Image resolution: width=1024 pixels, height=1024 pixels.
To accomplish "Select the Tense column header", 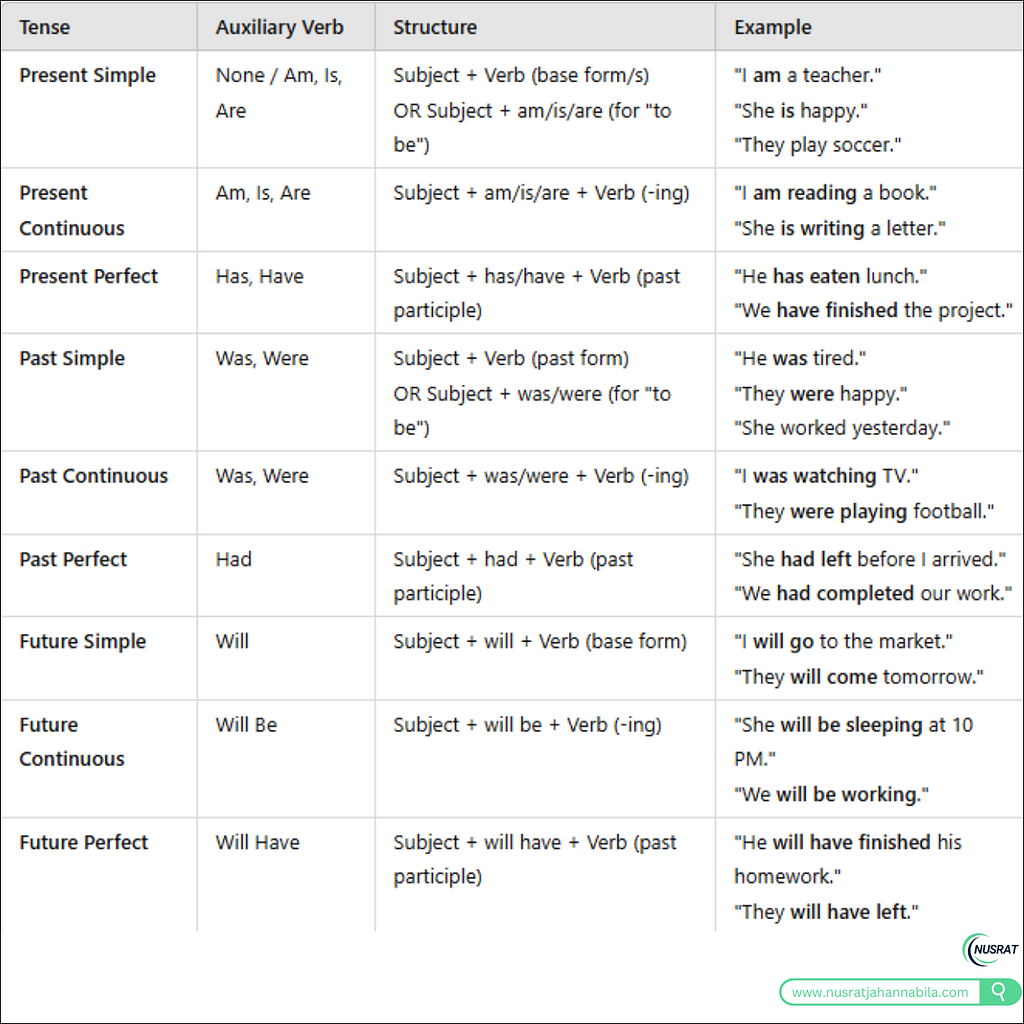I will [44, 27].
